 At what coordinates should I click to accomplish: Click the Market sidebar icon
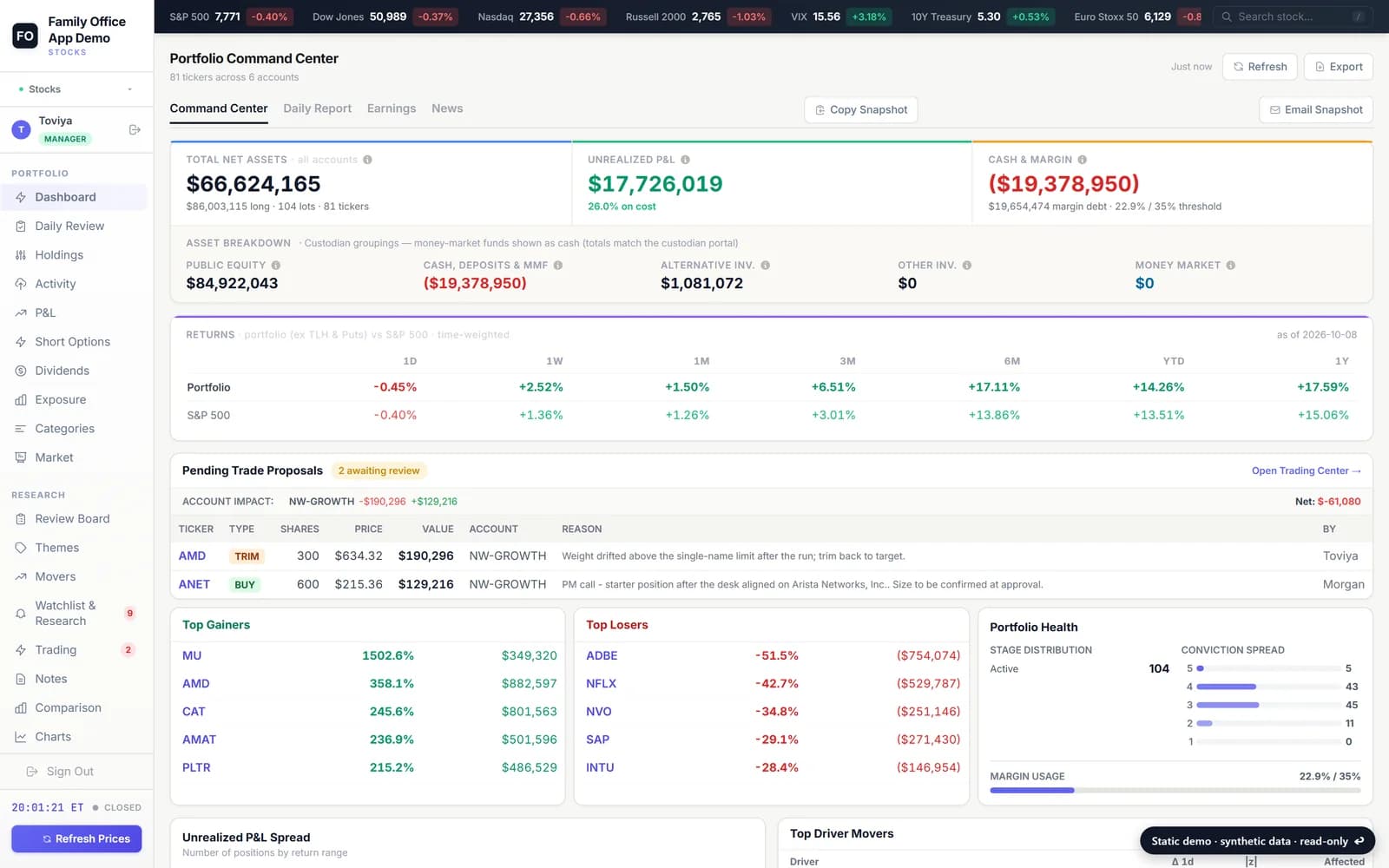pos(21,457)
